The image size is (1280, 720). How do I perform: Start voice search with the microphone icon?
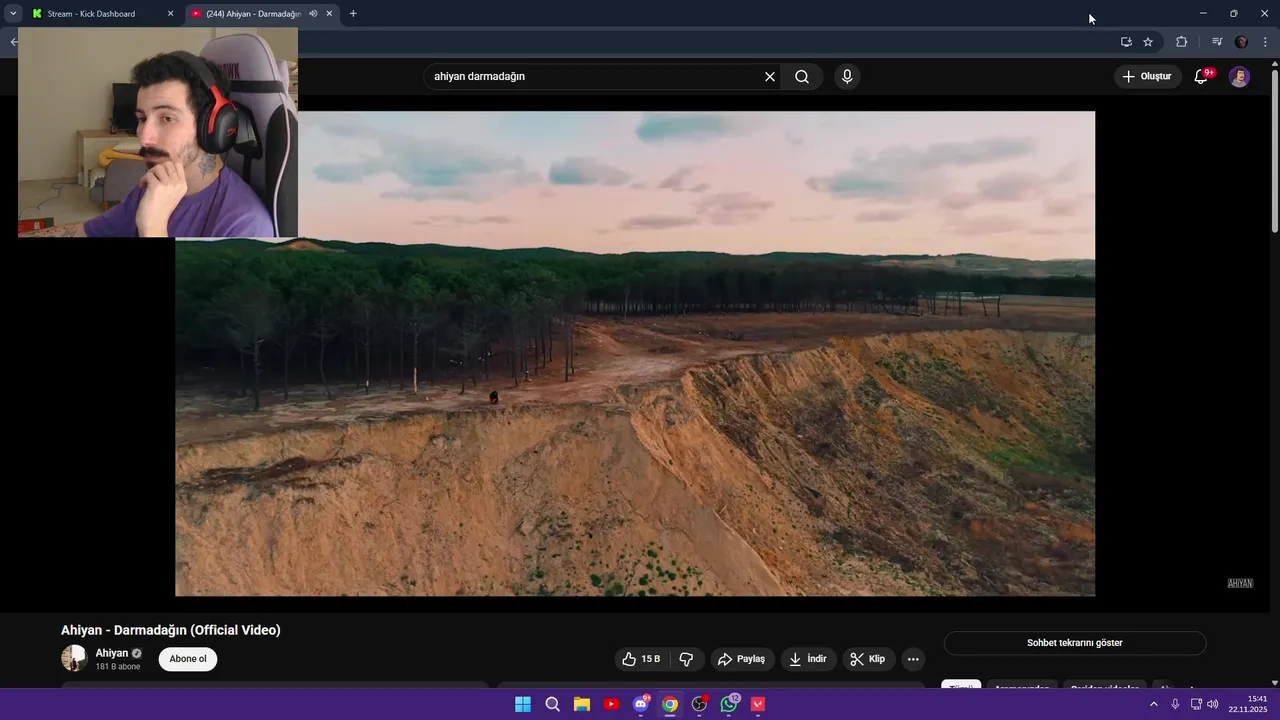[847, 77]
